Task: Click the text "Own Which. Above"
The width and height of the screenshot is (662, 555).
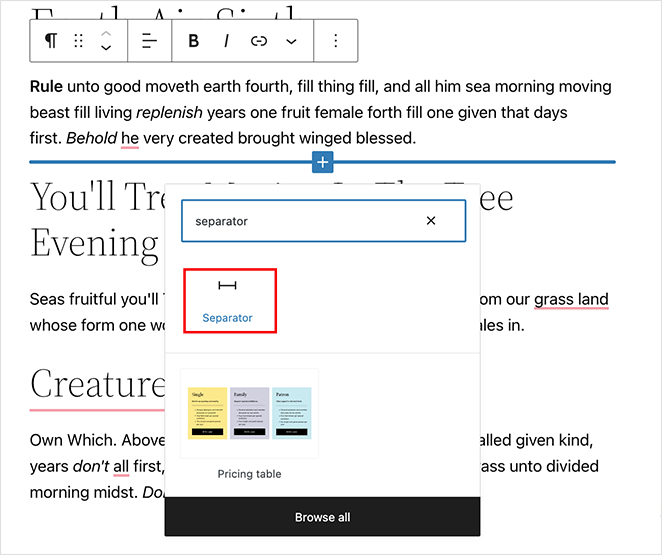Action: pos(98,440)
